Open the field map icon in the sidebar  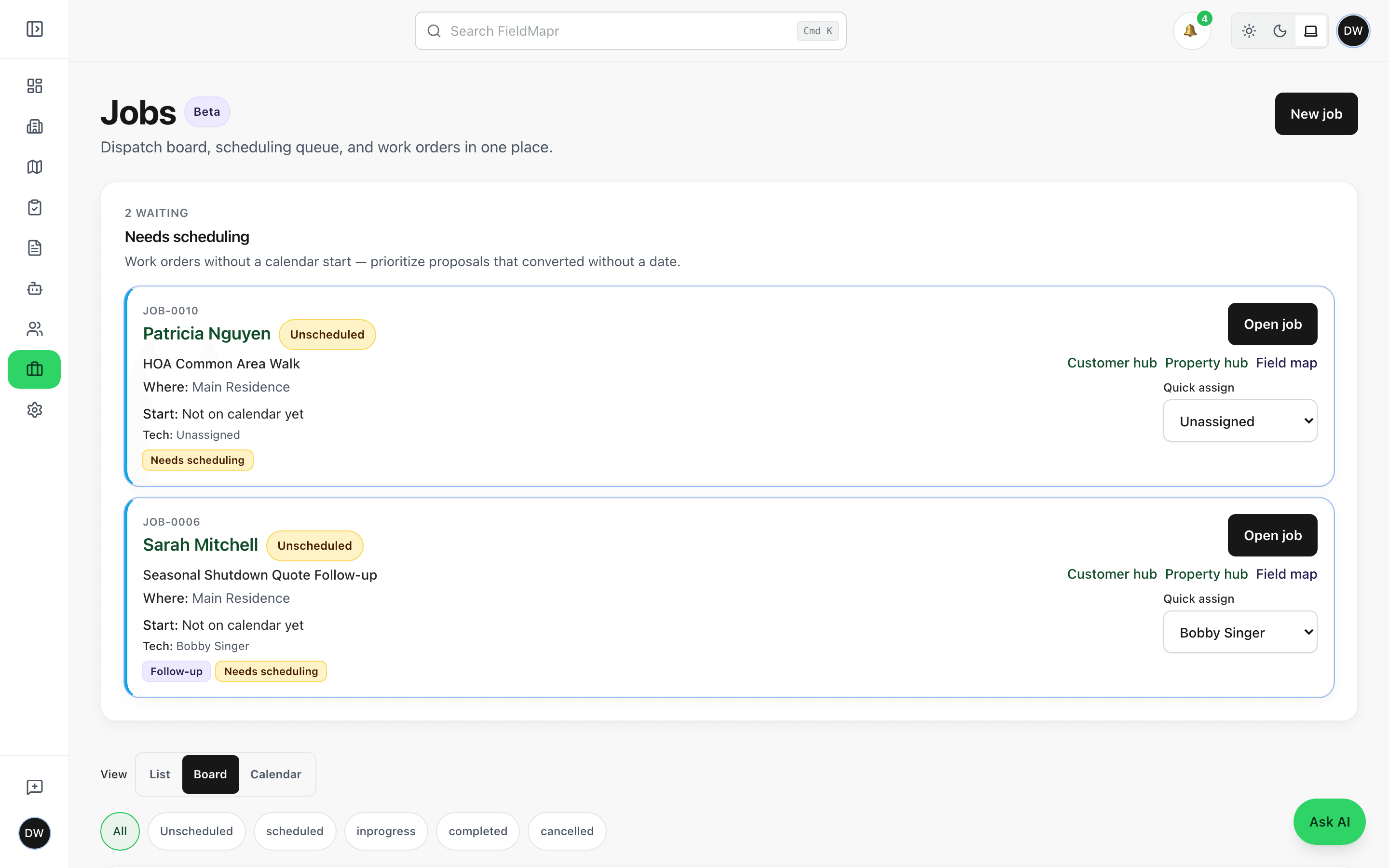[x=34, y=166]
